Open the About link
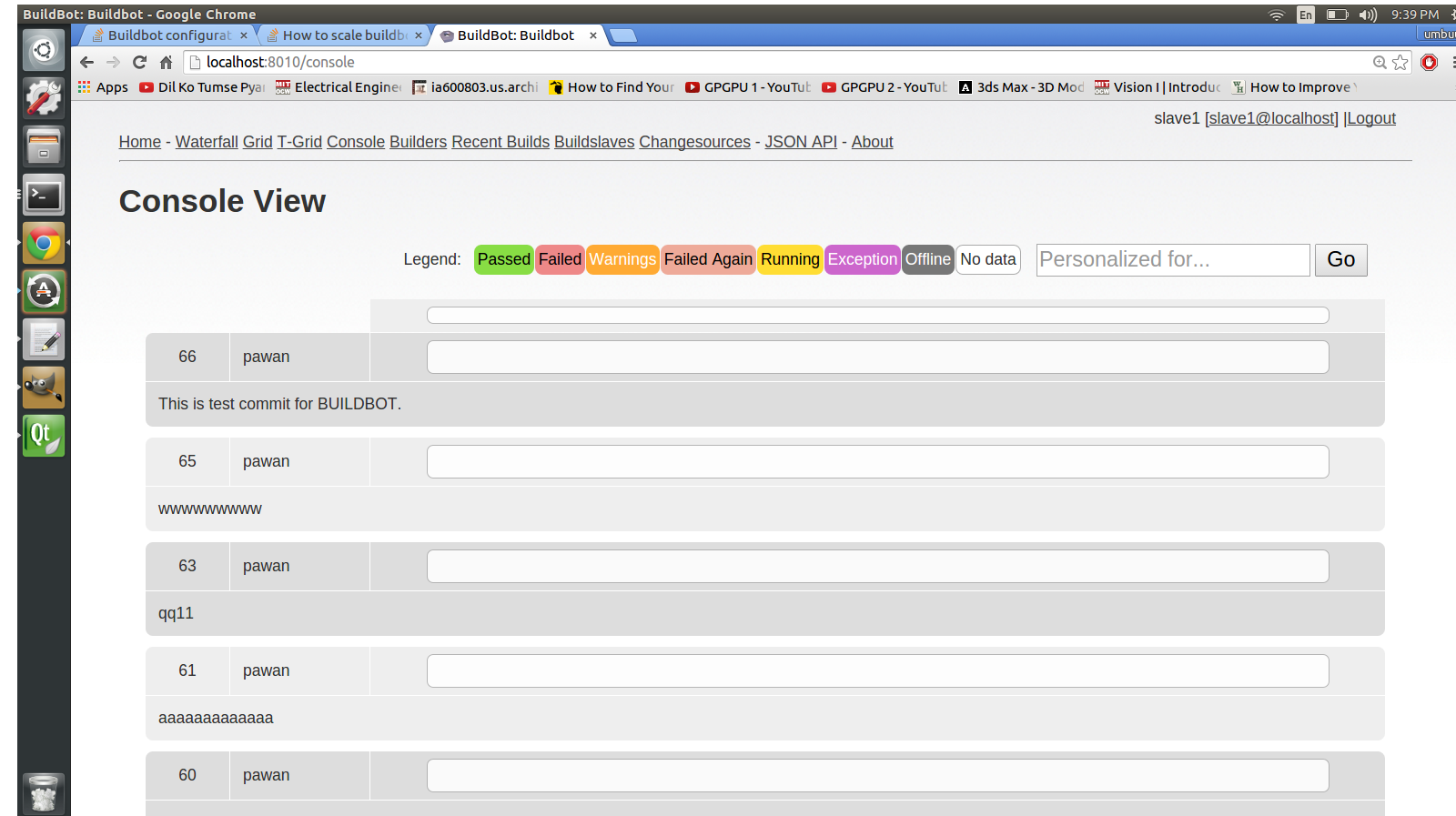This screenshot has height=816, width=1456. pos(873,142)
